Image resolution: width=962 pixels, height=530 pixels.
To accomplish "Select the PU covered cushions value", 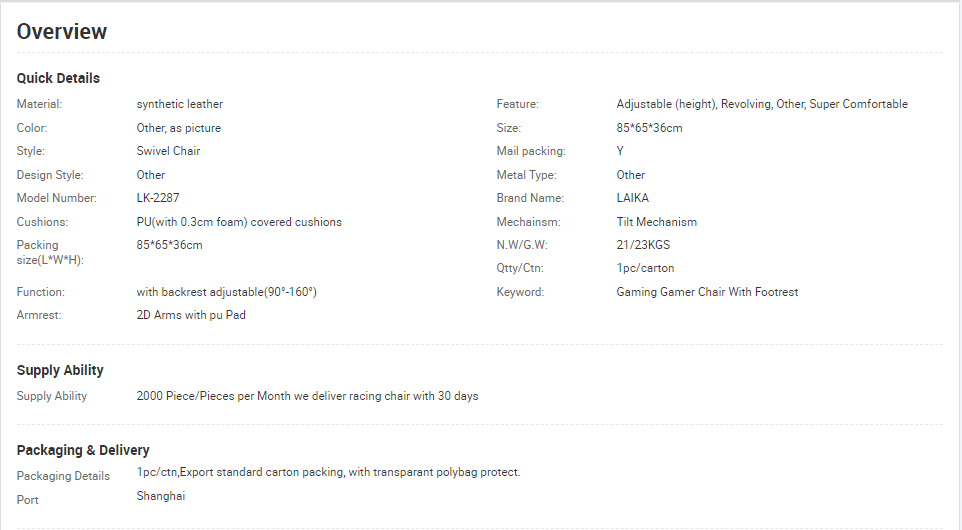I will [x=239, y=221].
